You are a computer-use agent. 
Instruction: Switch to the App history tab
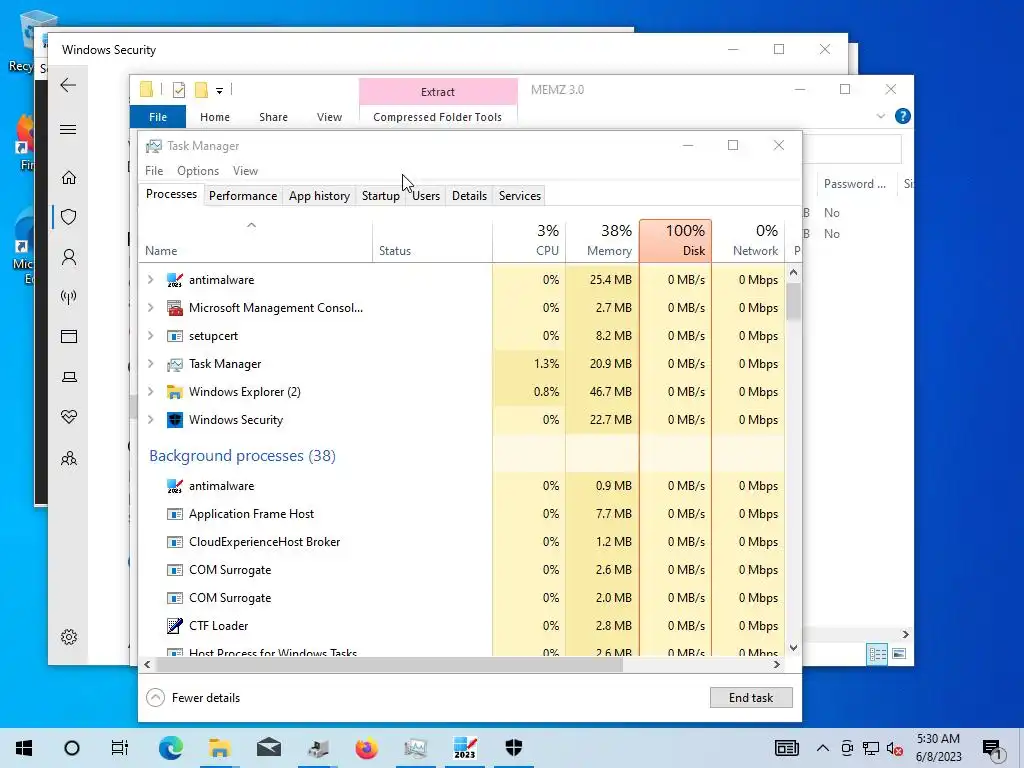pos(319,196)
